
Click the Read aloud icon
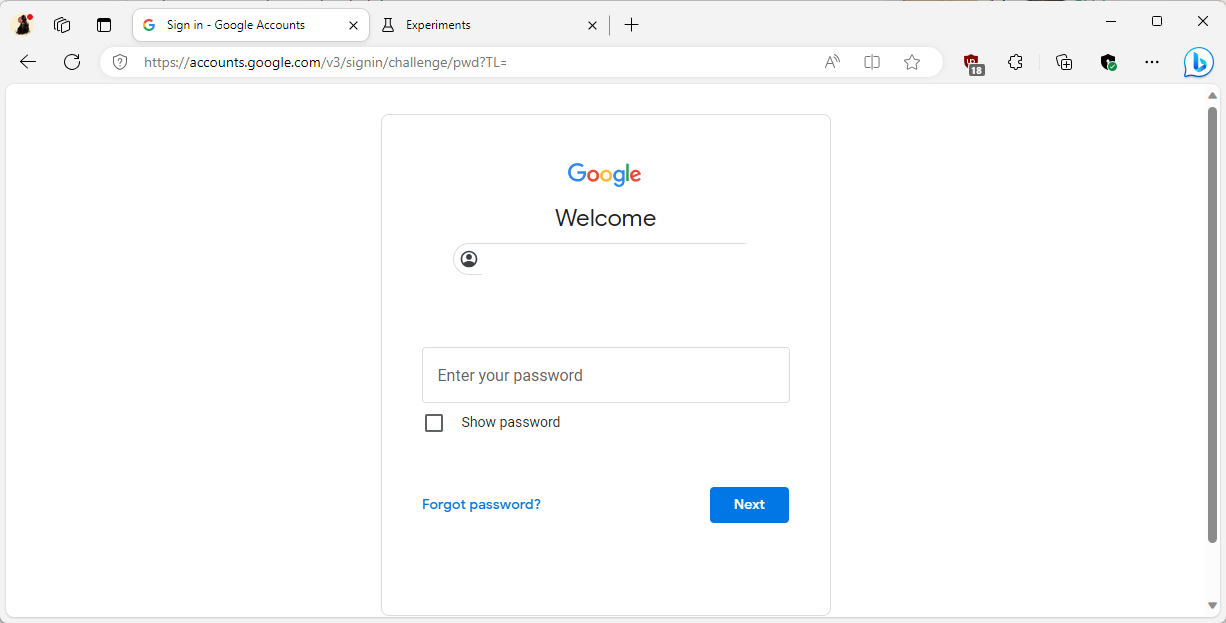[x=832, y=62]
